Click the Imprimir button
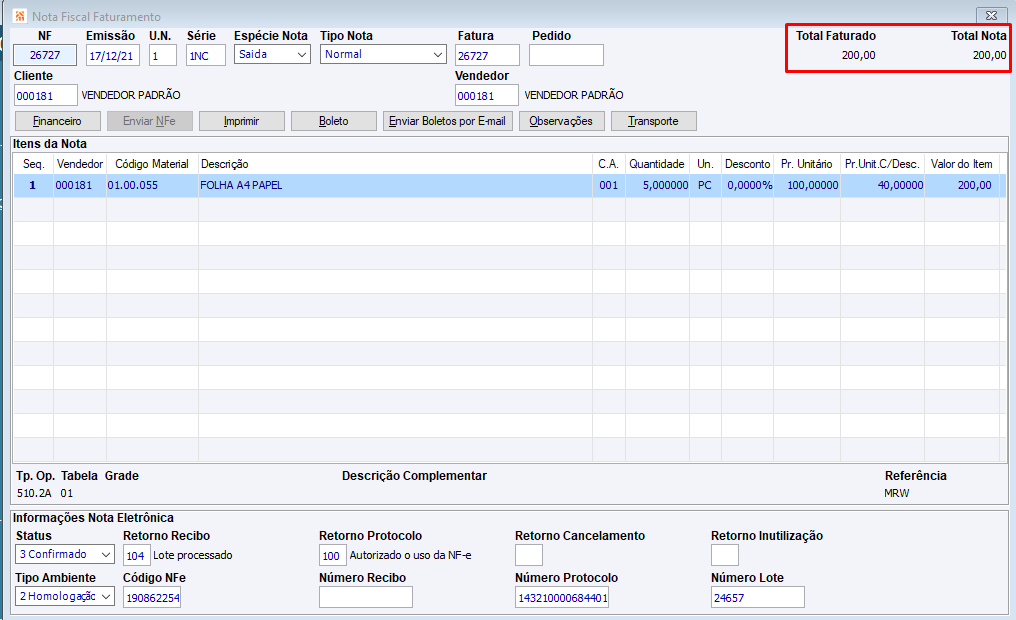Viewport: 1016px width, 620px height. (242, 121)
